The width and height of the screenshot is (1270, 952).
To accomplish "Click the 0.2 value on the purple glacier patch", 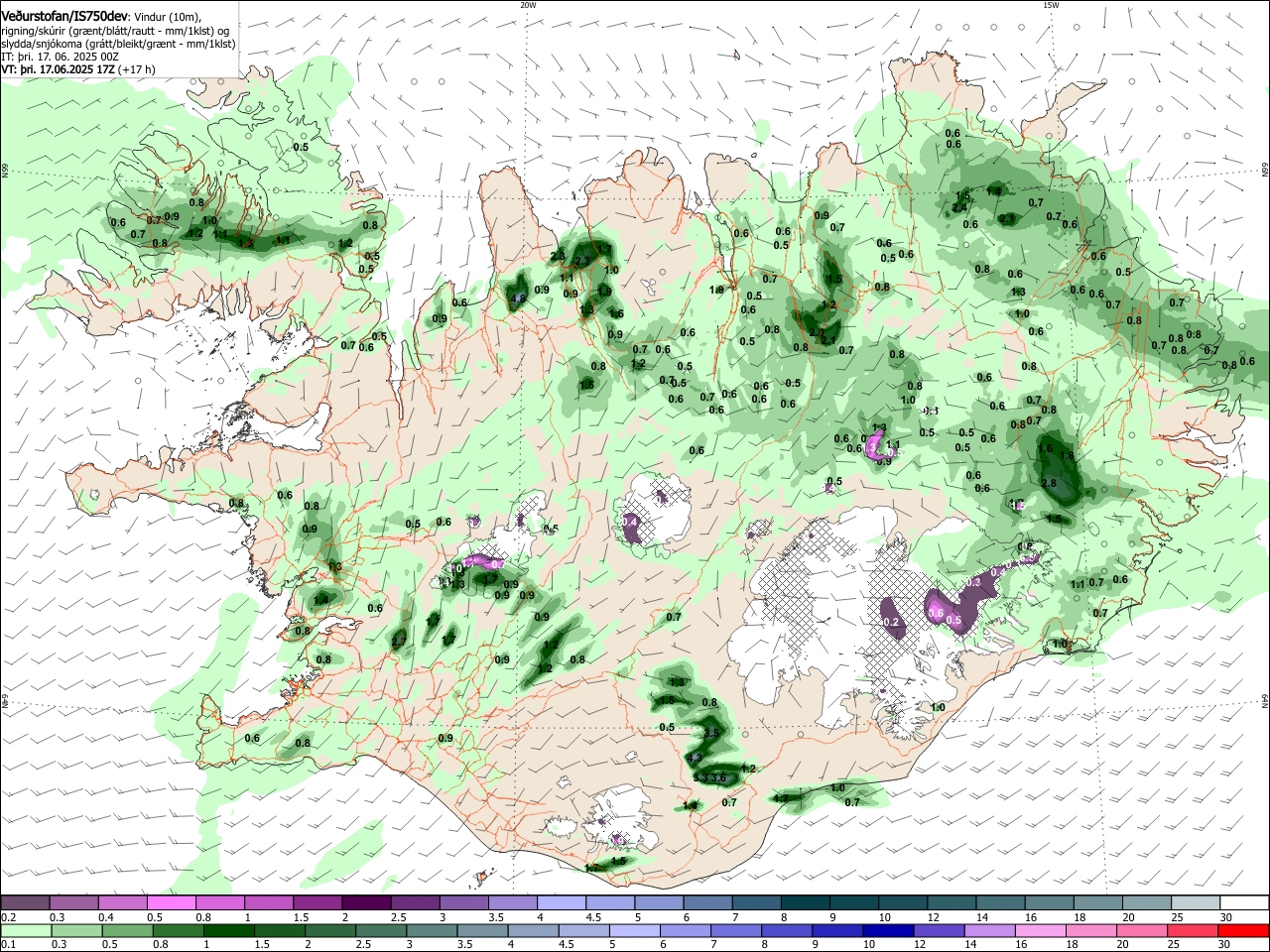I will (x=890, y=623).
